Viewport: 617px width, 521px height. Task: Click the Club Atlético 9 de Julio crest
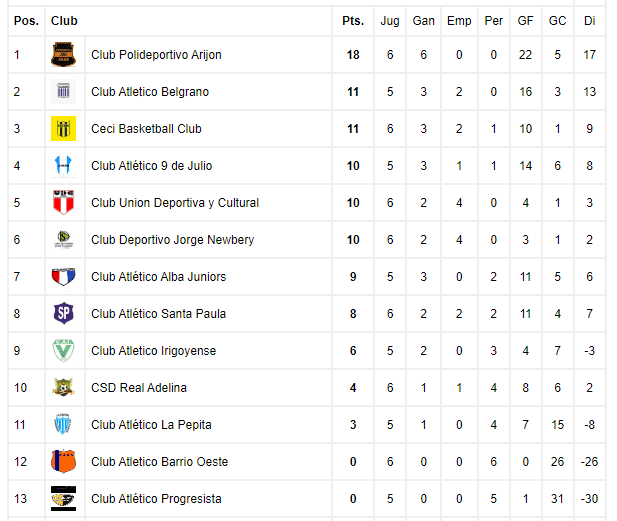(63, 165)
